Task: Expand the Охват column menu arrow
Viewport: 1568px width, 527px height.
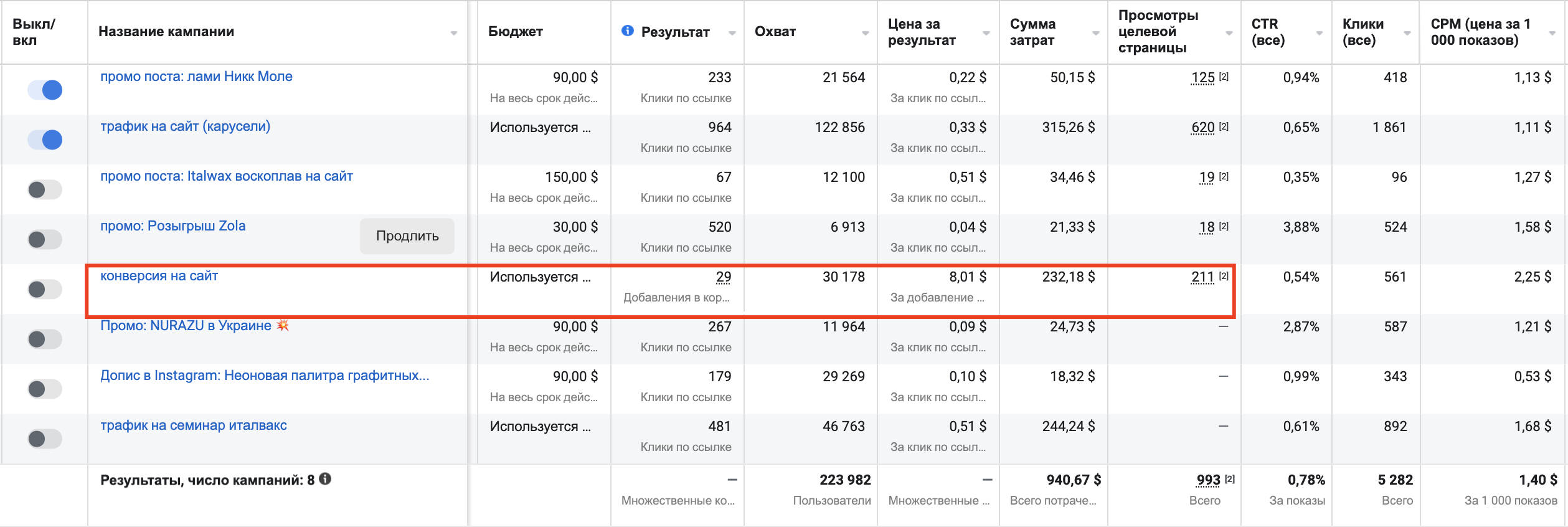Action: 866,33
